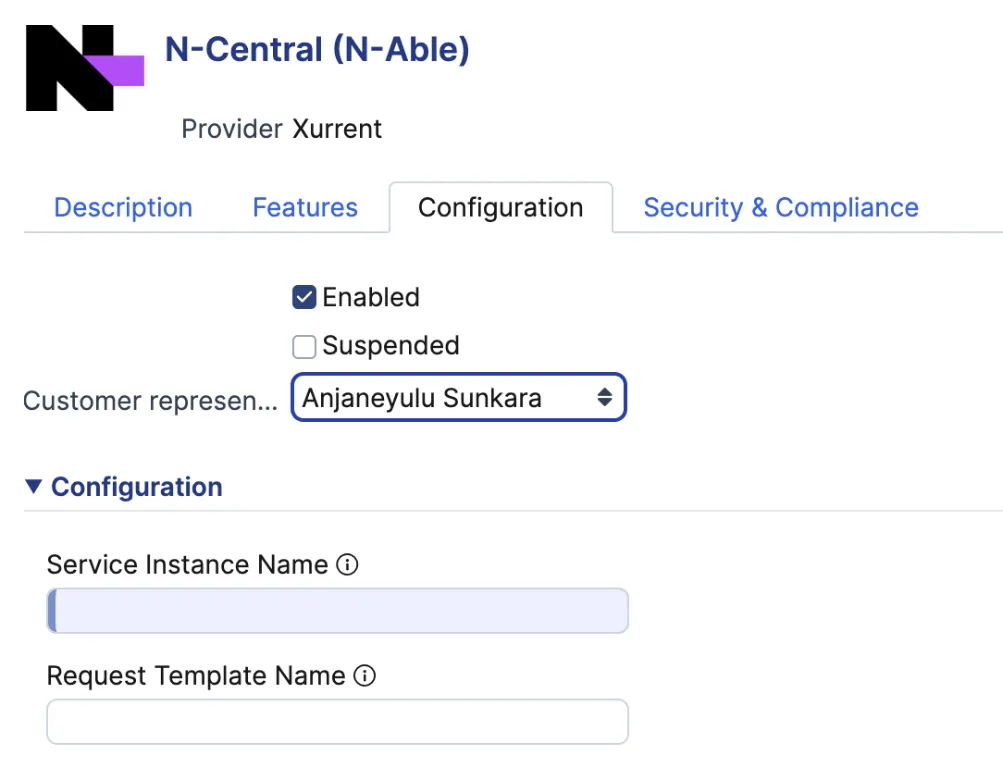Screen dimensions: 1003x767
Task: Collapse Configuration section using the triangle arrow
Action: point(34,487)
